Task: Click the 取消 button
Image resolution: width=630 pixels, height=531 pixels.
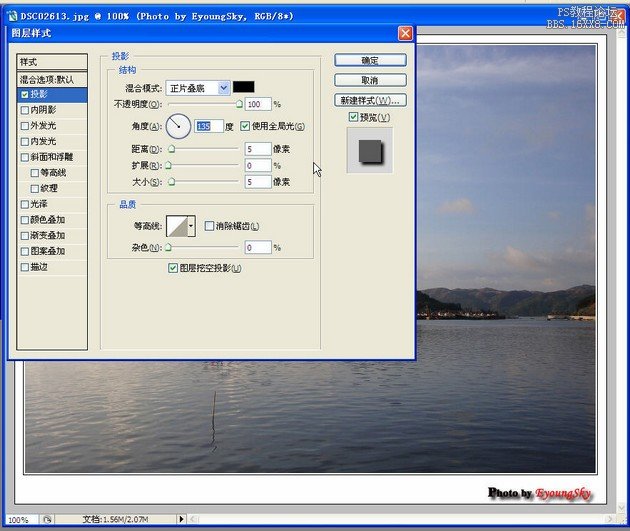Action: click(x=370, y=80)
